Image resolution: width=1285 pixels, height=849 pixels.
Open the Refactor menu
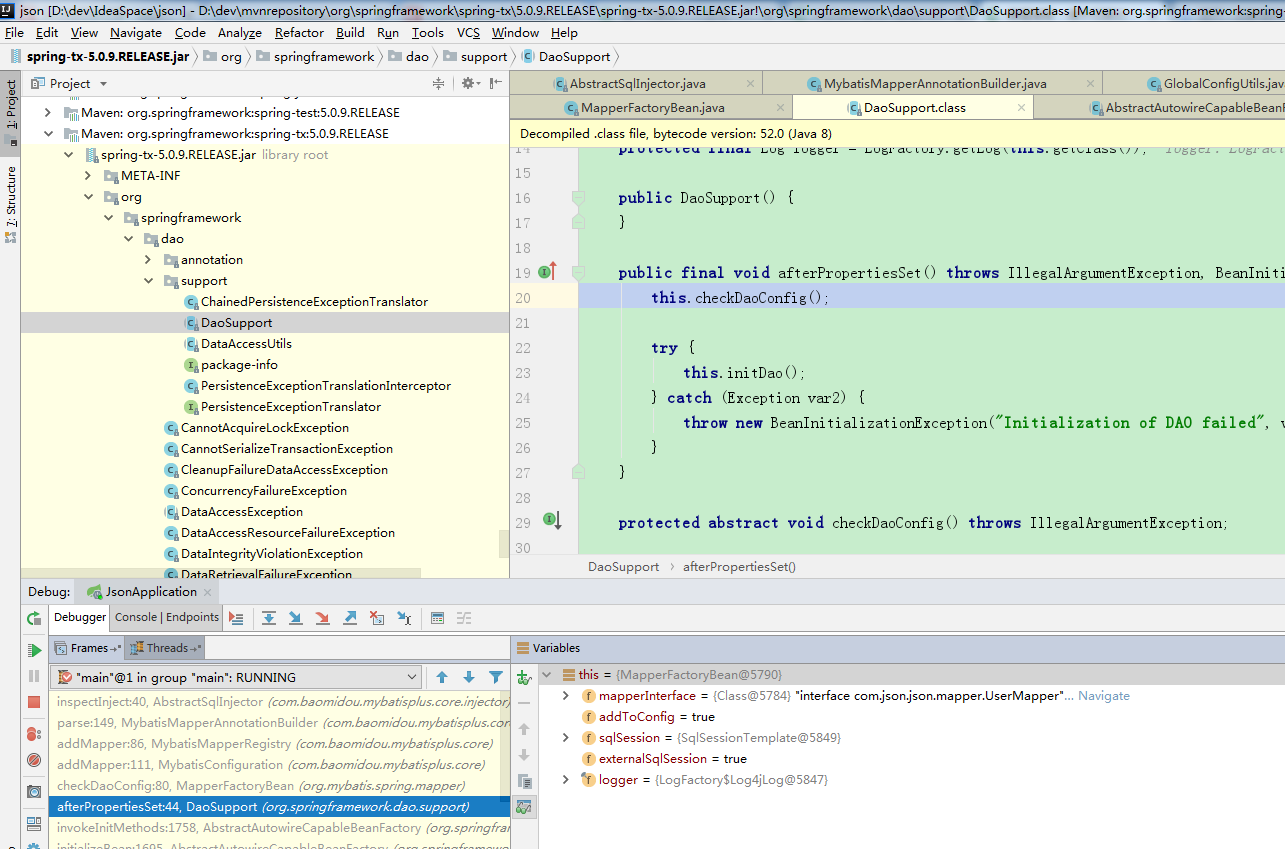click(x=299, y=33)
